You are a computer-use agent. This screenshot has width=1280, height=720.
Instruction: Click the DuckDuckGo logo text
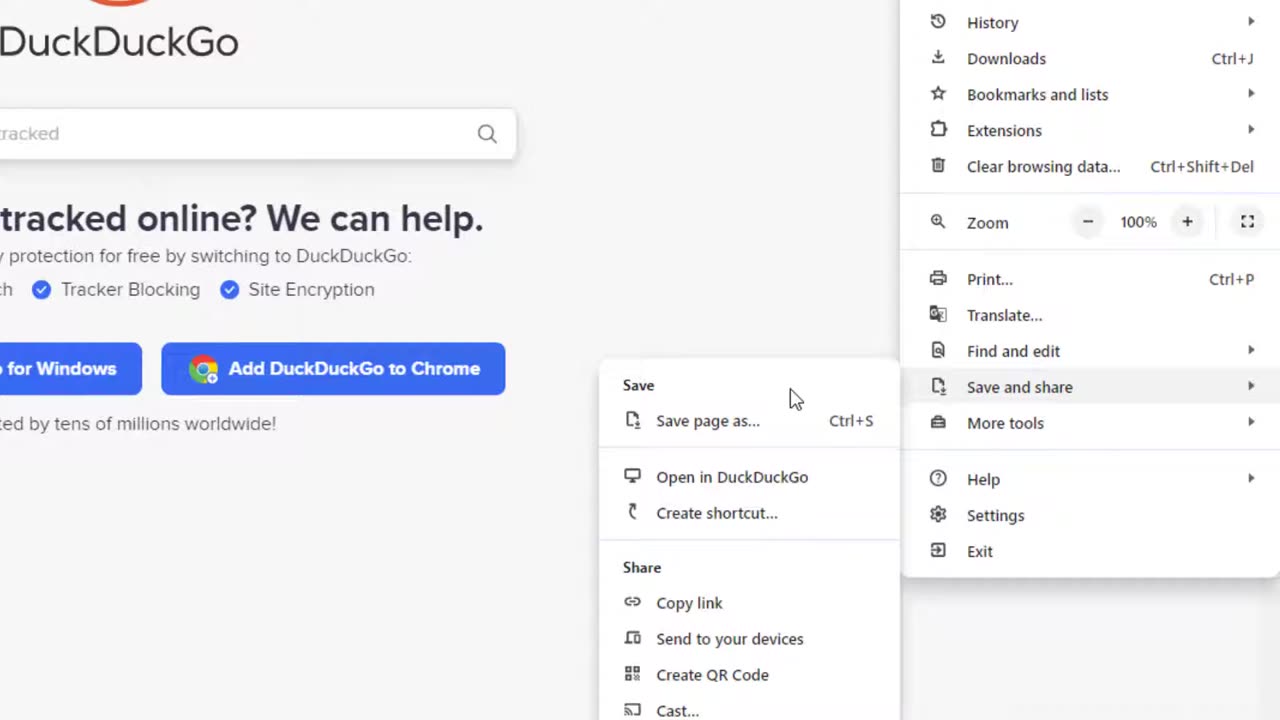119,42
